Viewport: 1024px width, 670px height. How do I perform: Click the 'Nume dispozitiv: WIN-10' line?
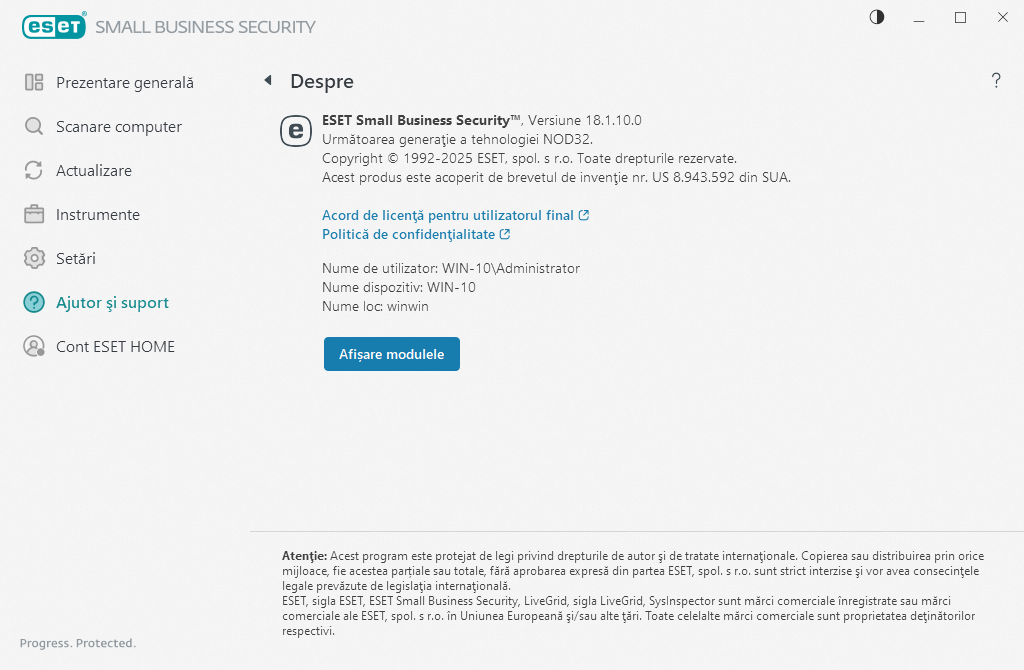(398, 287)
